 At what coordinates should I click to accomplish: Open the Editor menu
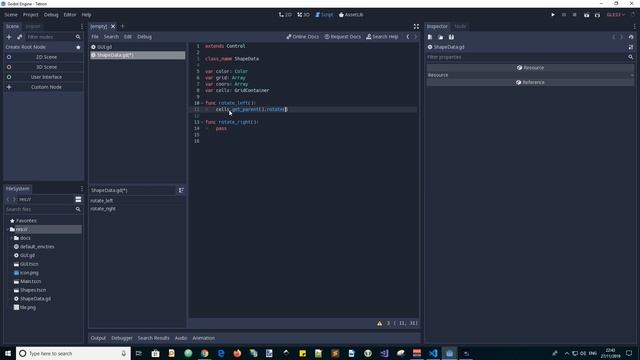pos(70,15)
